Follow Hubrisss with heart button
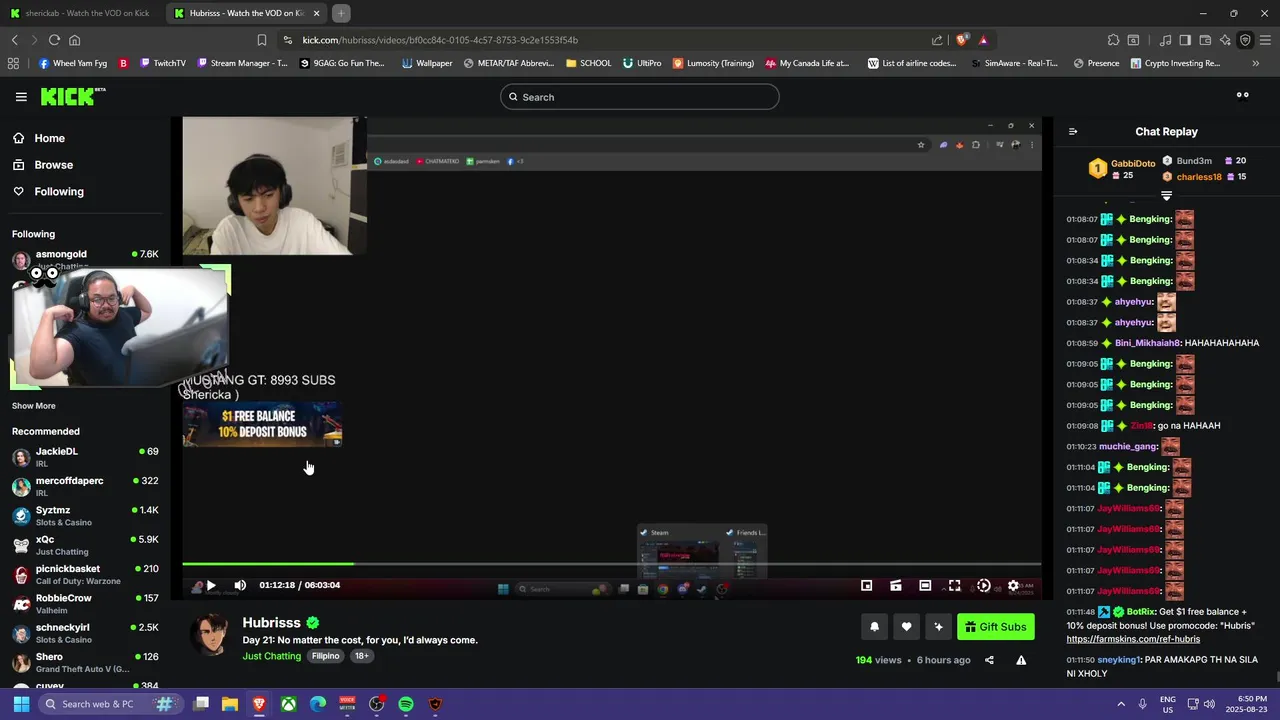 pyautogui.click(x=906, y=627)
